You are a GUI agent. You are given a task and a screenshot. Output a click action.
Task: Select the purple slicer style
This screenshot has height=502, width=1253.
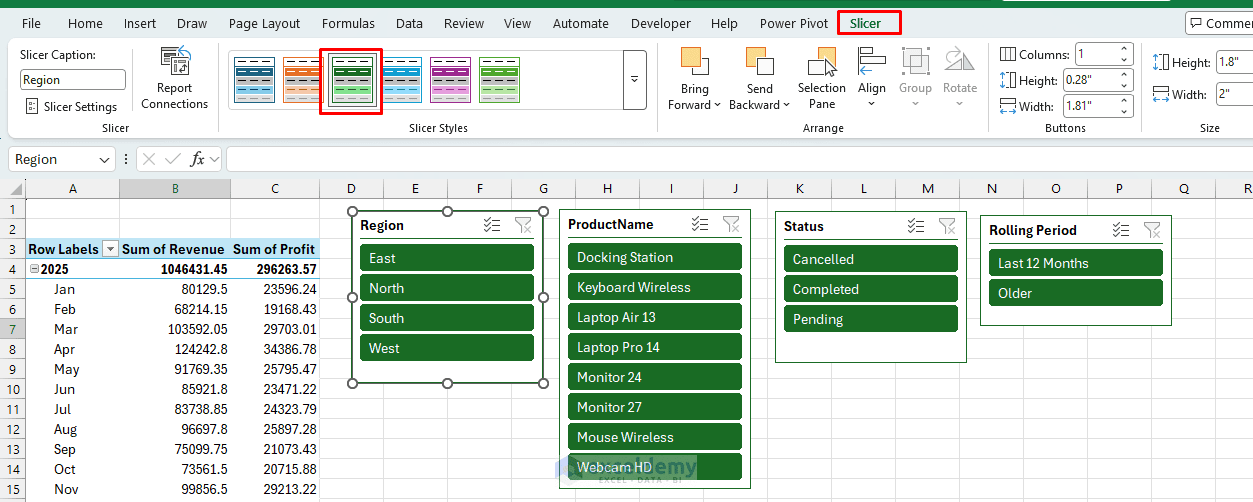click(x=450, y=80)
